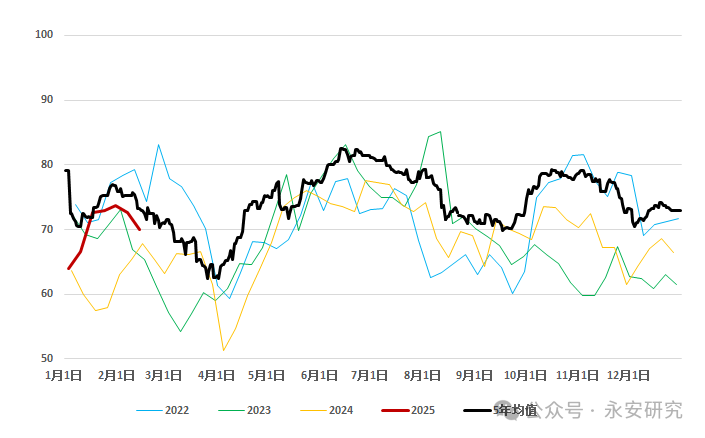Viewport: 705px width, 438px height.
Task: Click the 6月1日 x-axis label
Action: (318, 376)
